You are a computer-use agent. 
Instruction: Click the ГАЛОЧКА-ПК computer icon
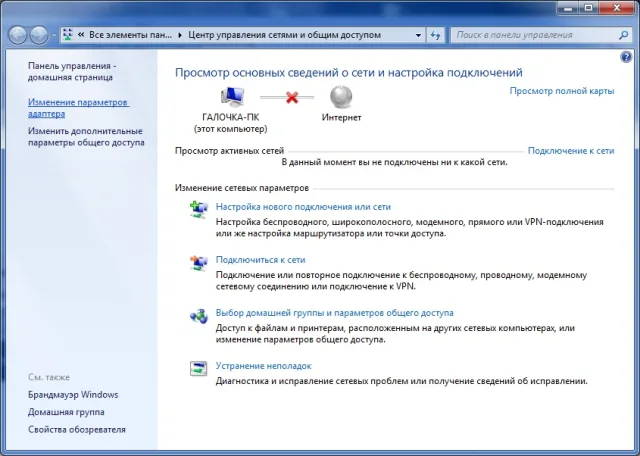tap(232, 97)
